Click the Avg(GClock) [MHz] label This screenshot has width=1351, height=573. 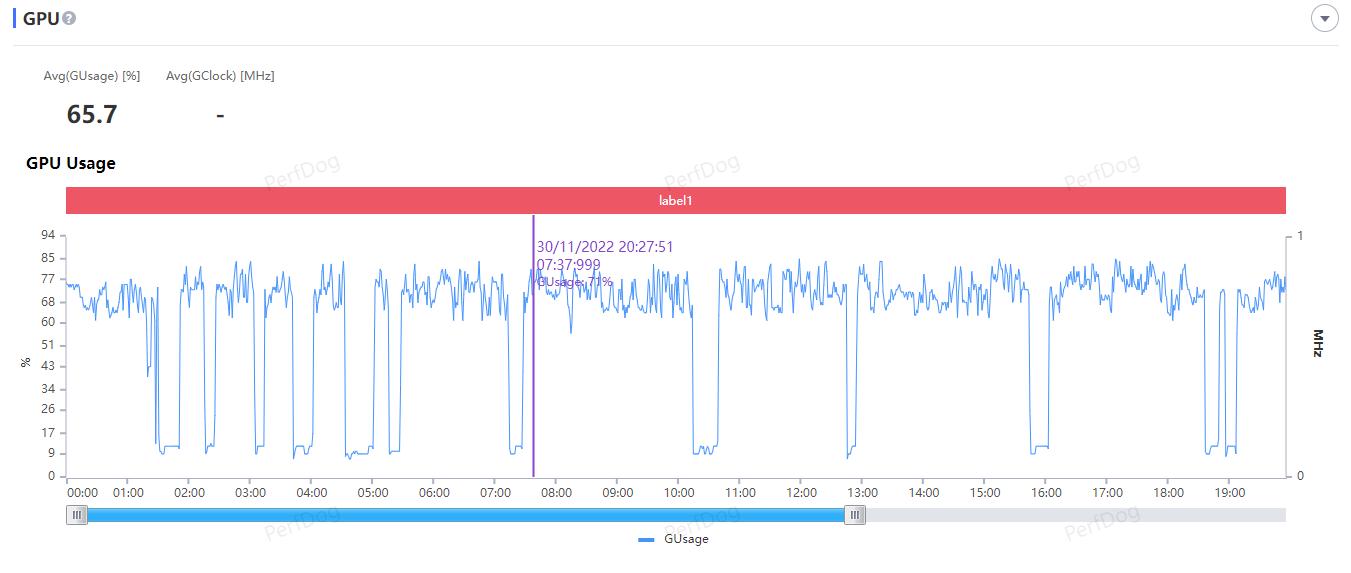pyautogui.click(x=220, y=76)
